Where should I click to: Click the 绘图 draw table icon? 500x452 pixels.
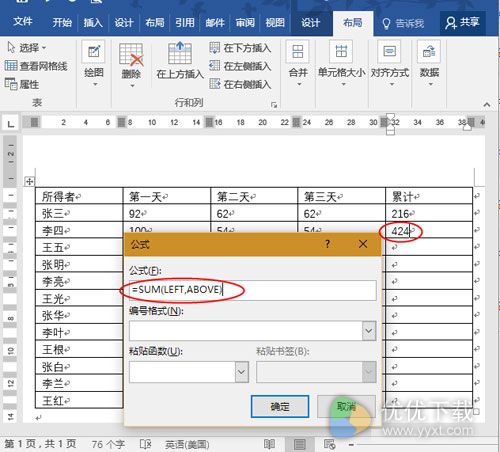[x=94, y=51]
